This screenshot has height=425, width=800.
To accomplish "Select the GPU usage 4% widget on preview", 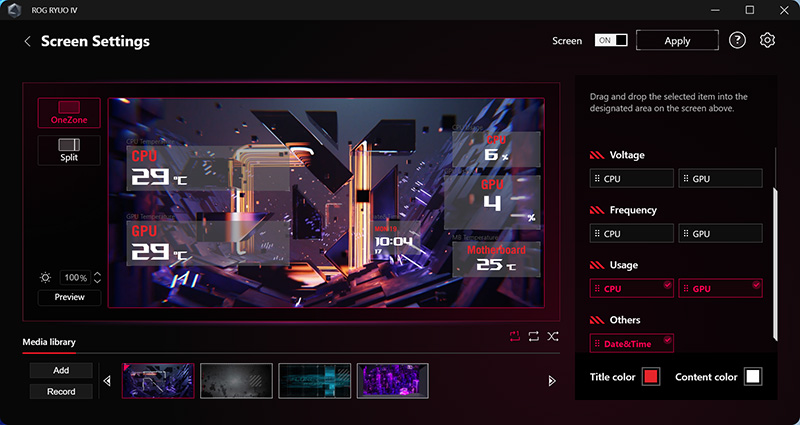I will click(492, 203).
